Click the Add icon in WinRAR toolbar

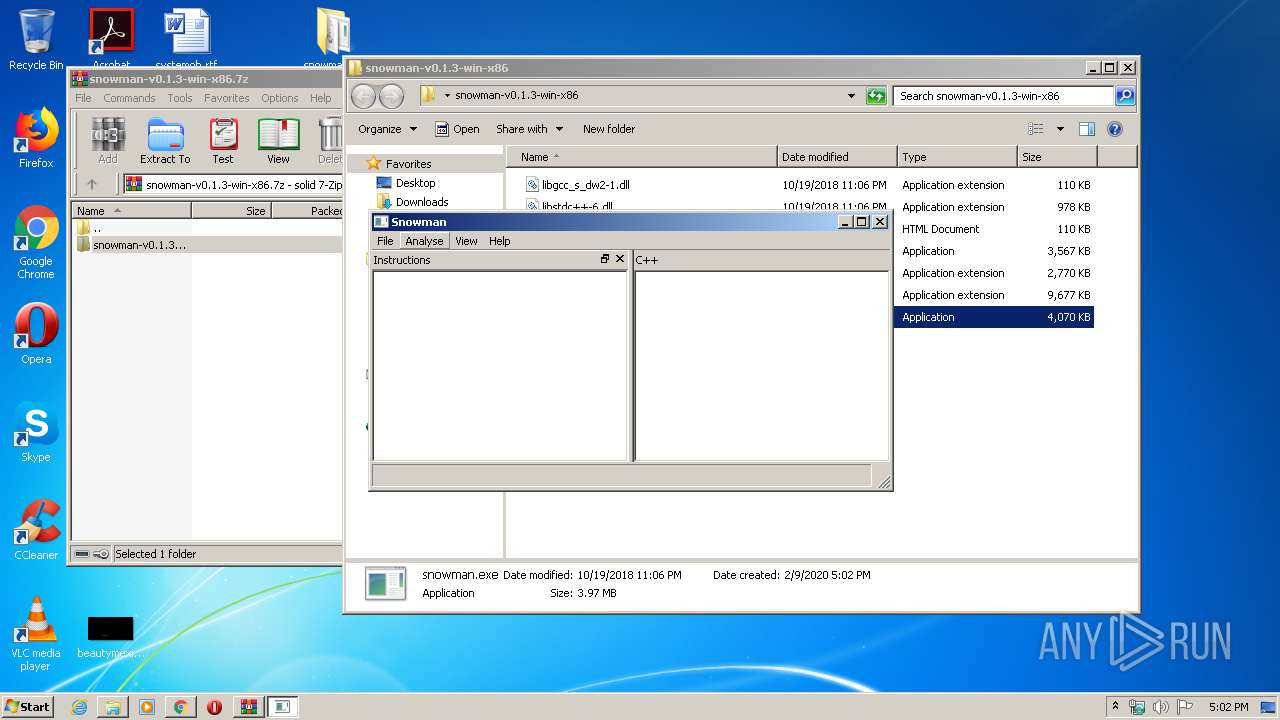click(x=108, y=141)
